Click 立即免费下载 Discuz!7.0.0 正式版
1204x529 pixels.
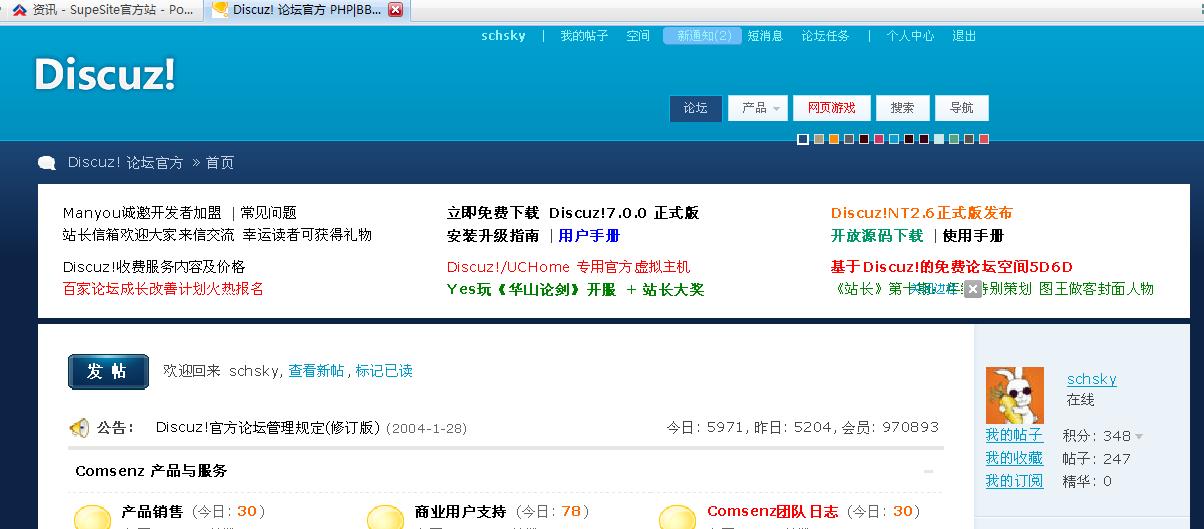pyautogui.click(x=573, y=213)
